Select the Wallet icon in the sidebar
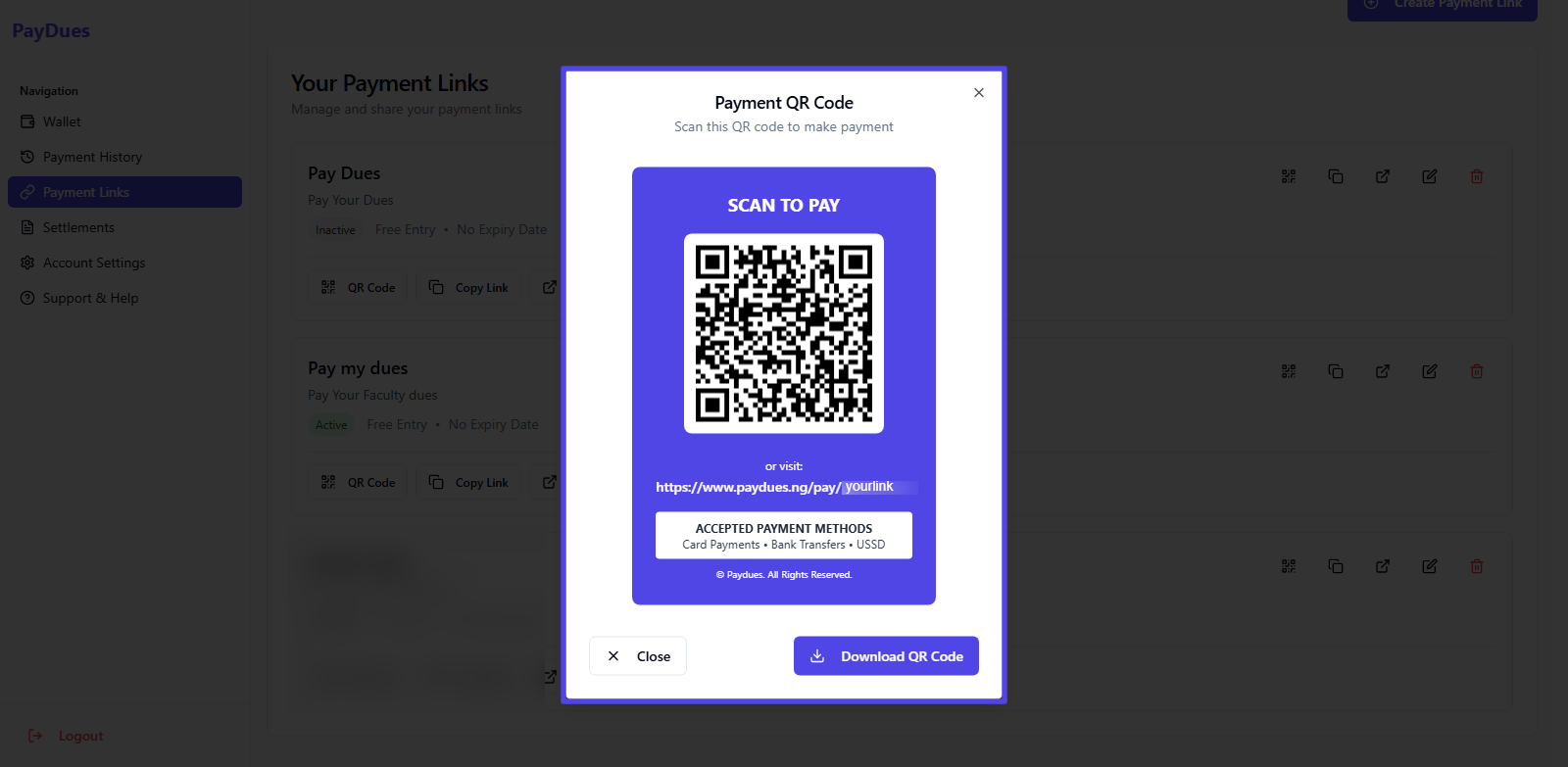The image size is (1568, 767). tap(28, 121)
